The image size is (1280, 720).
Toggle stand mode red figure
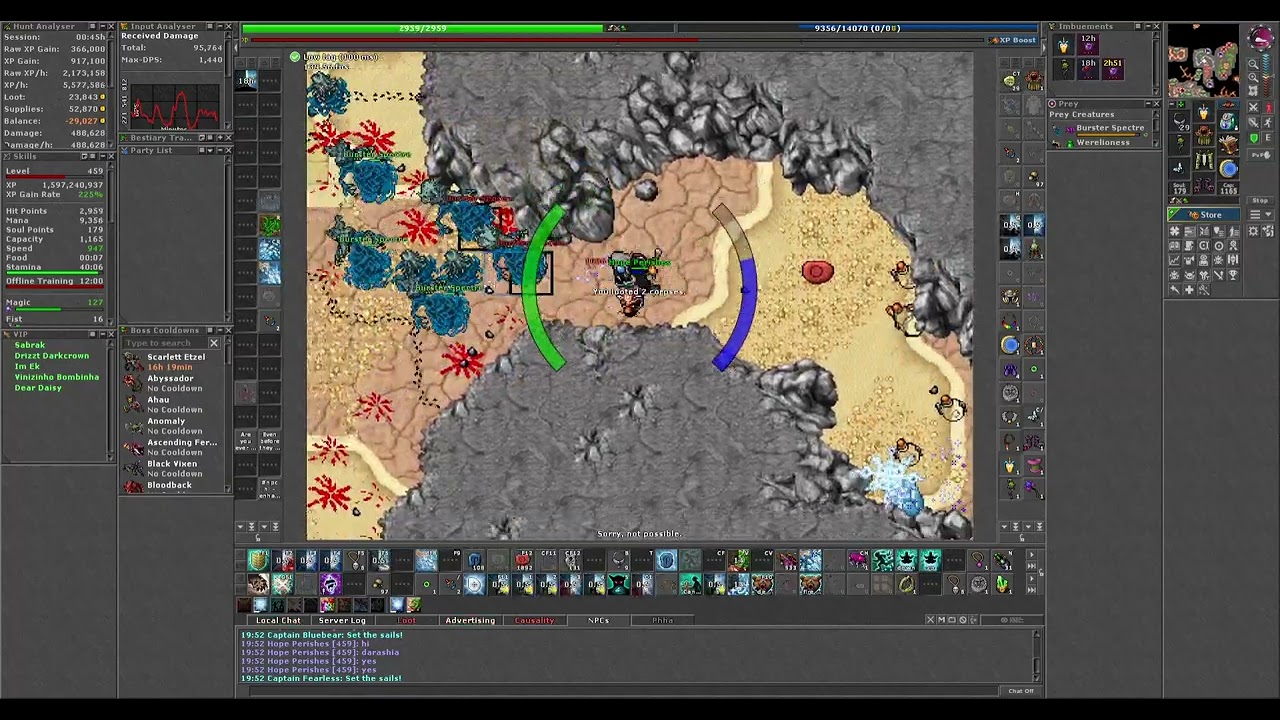point(1267,109)
